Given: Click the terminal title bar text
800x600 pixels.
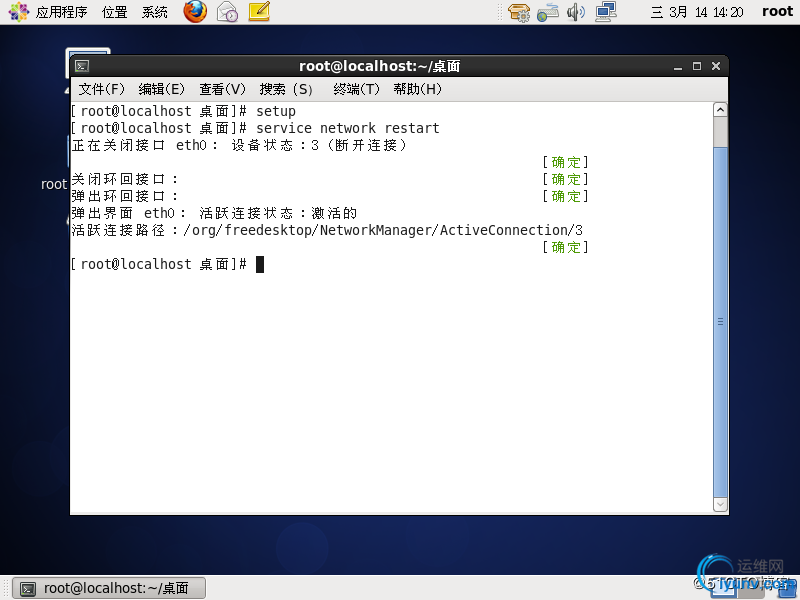Looking at the screenshot, I should point(380,66).
